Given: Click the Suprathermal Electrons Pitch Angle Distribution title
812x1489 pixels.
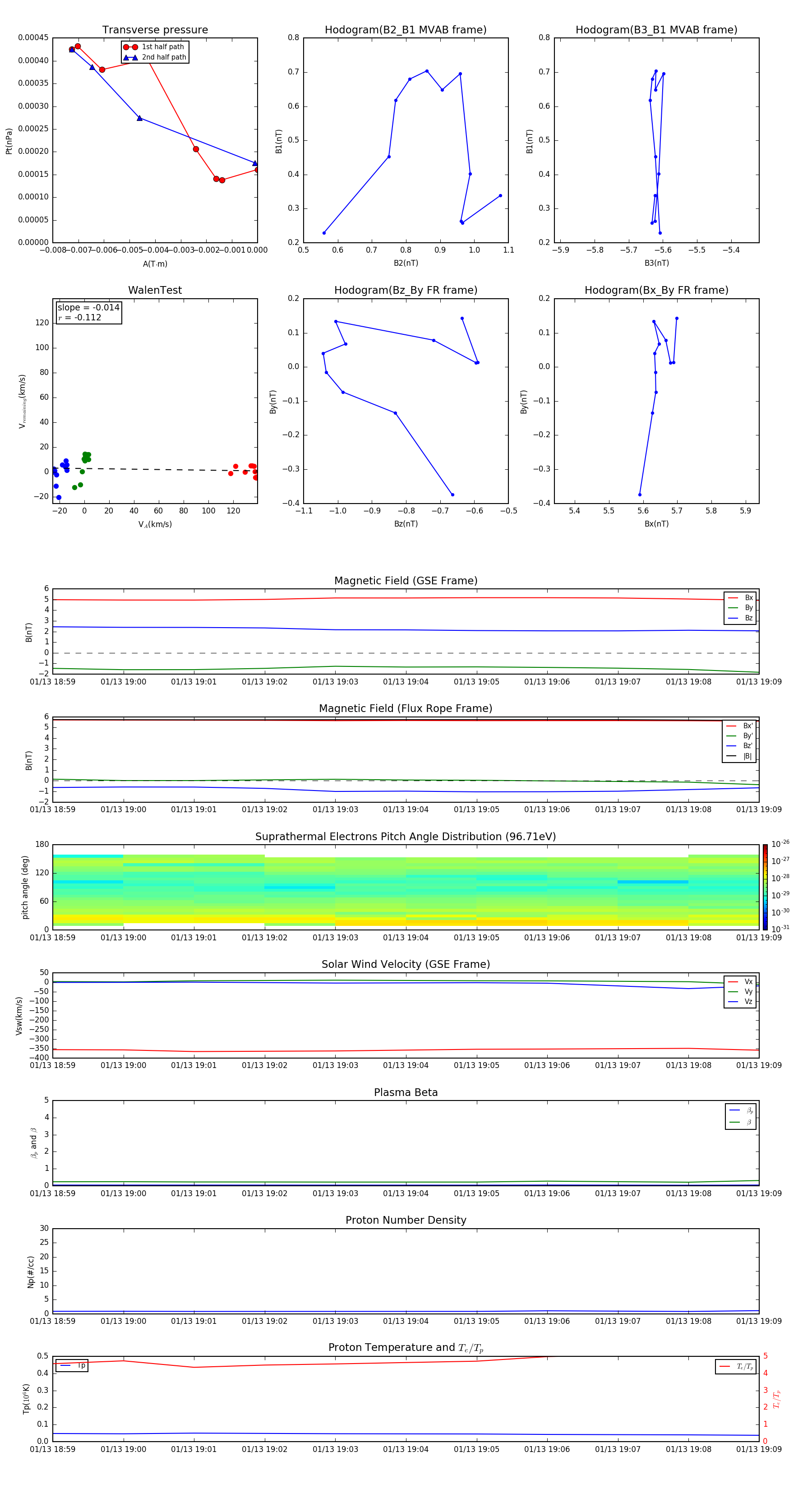Looking at the screenshot, I should [x=405, y=837].
